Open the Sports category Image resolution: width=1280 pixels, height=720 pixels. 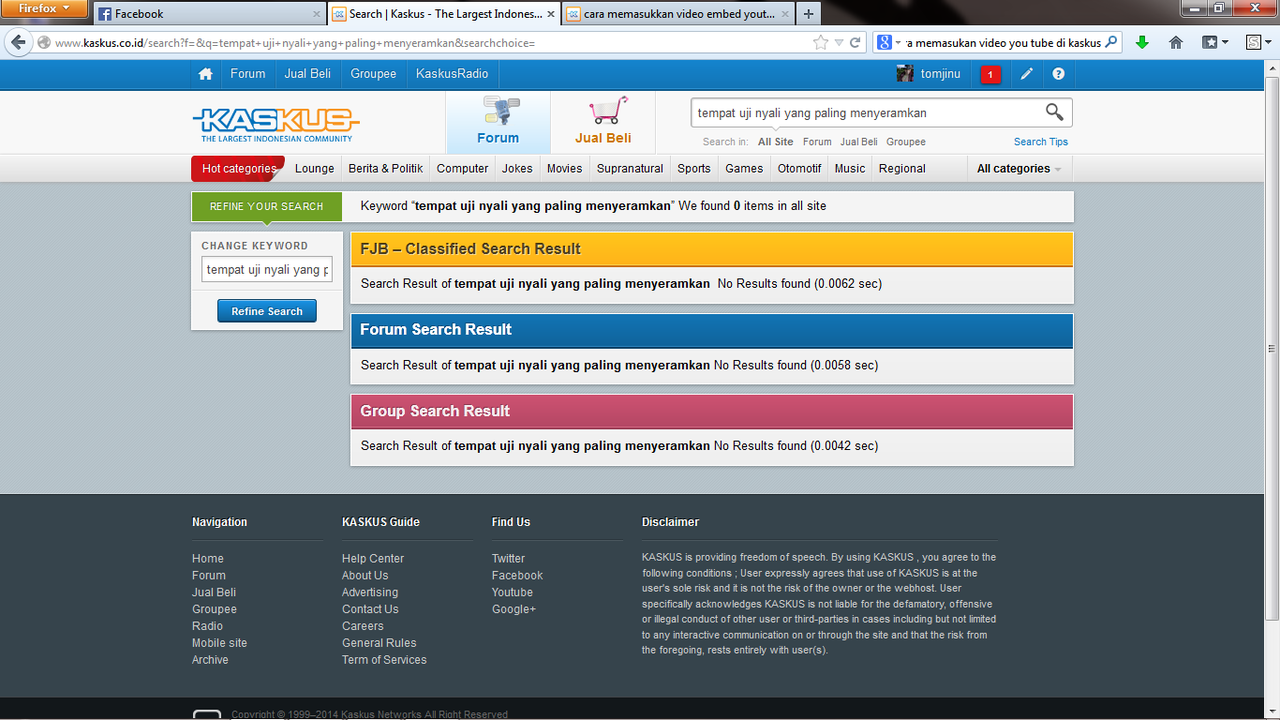(x=694, y=169)
